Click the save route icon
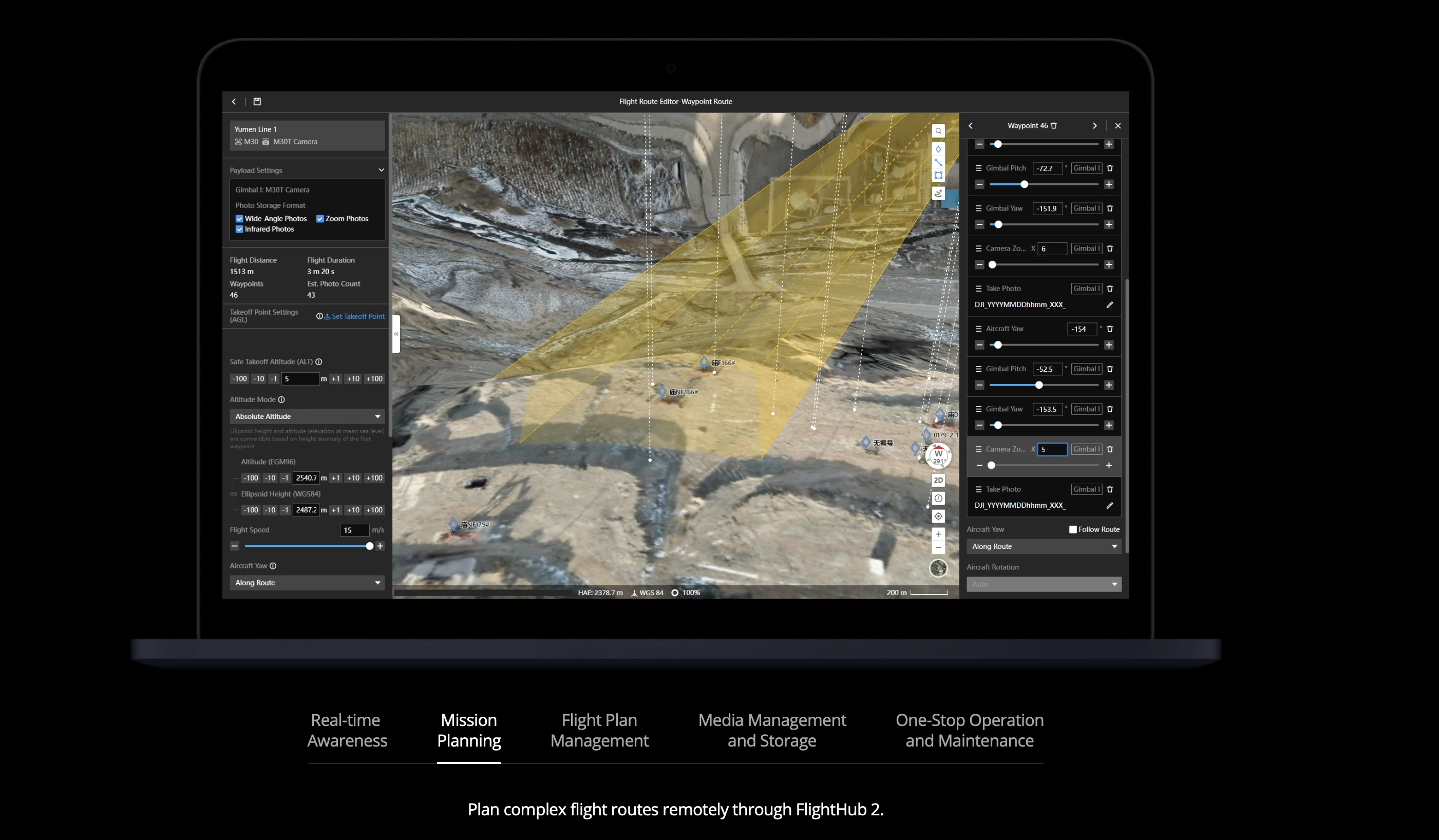 257,102
